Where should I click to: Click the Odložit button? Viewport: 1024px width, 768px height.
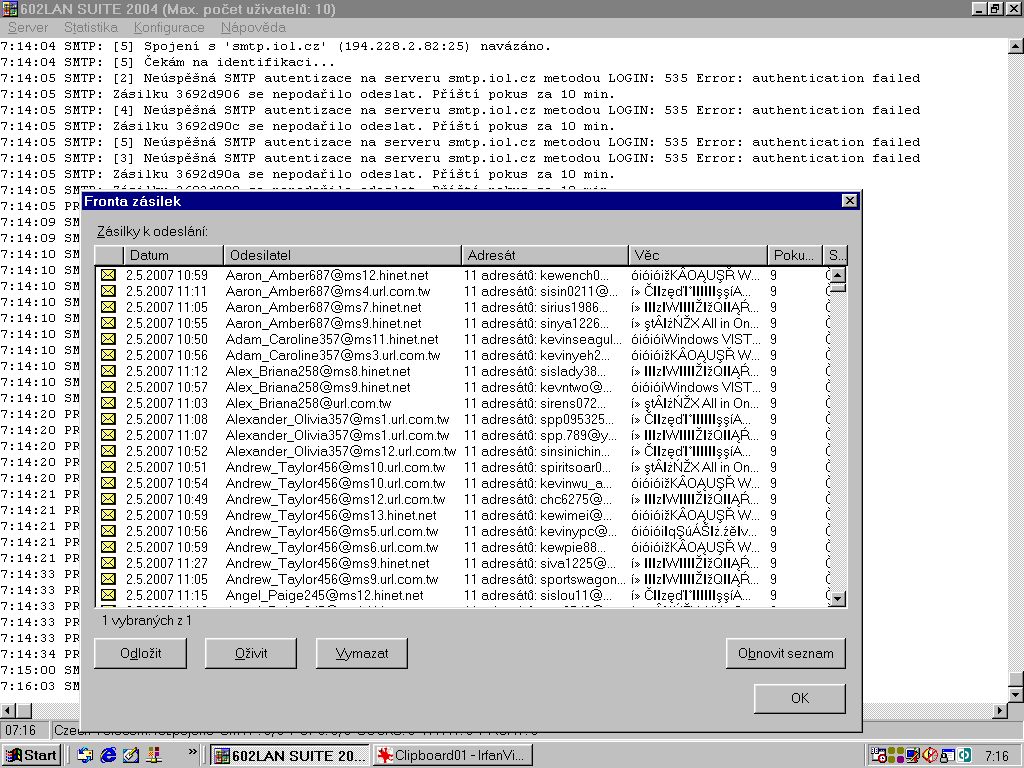[x=140, y=653]
